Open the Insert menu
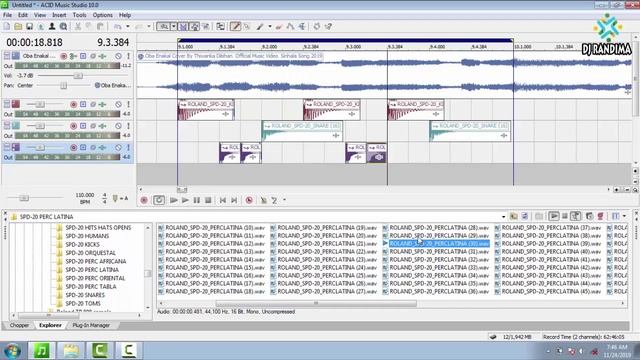Screen dimensions: 640x360 59,15
